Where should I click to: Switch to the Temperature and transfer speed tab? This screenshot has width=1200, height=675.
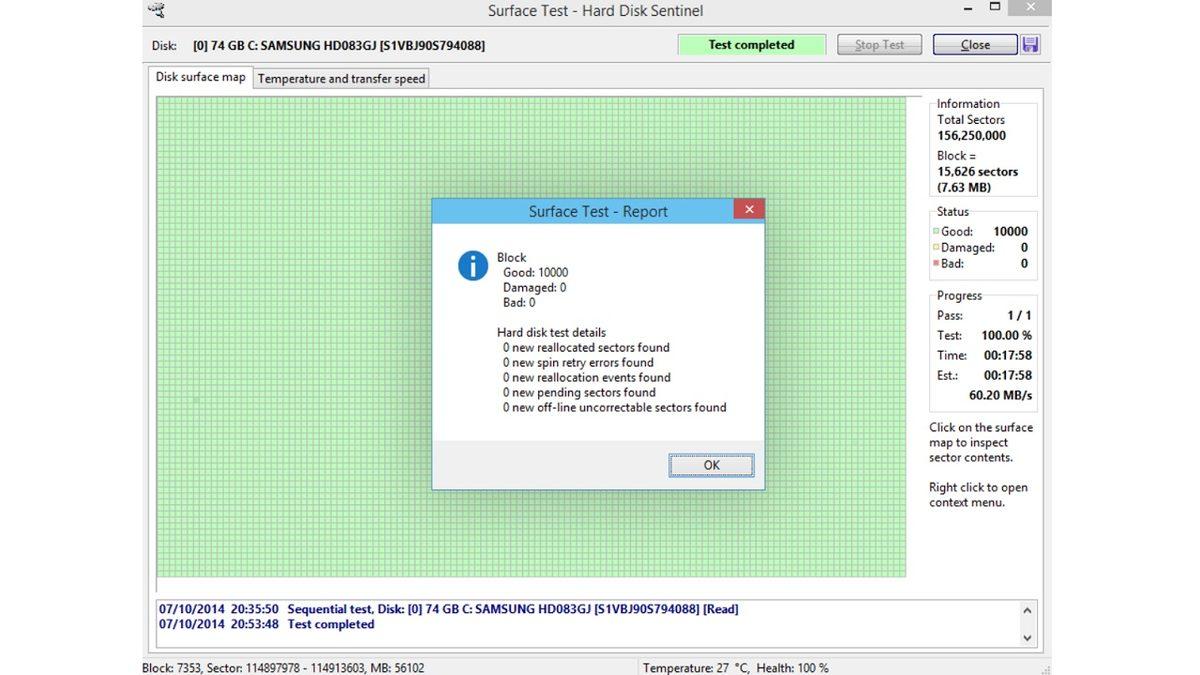click(x=340, y=78)
